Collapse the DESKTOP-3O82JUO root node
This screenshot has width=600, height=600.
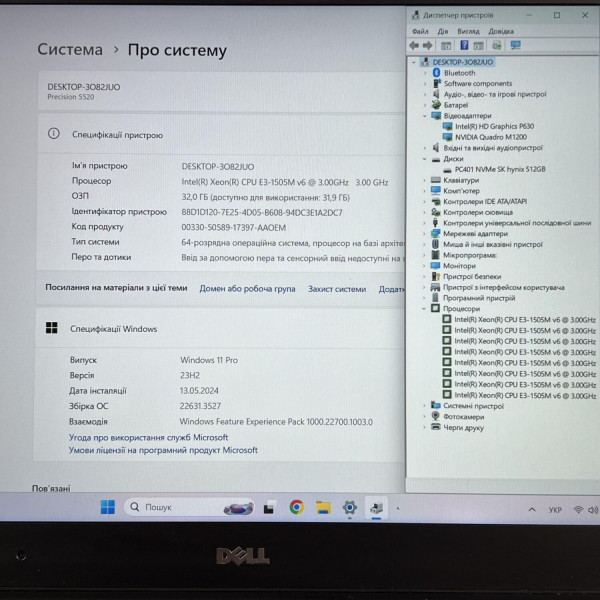(x=413, y=62)
